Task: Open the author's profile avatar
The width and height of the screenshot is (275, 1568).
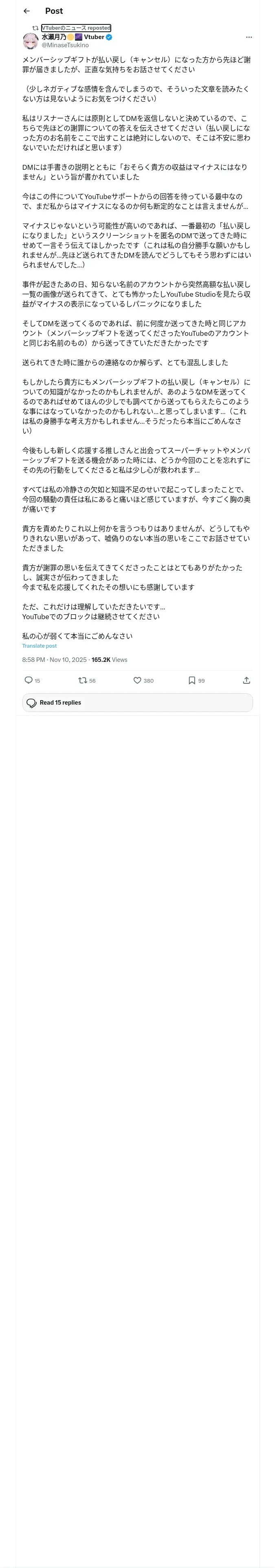Action: pyautogui.click(x=31, y=41)
